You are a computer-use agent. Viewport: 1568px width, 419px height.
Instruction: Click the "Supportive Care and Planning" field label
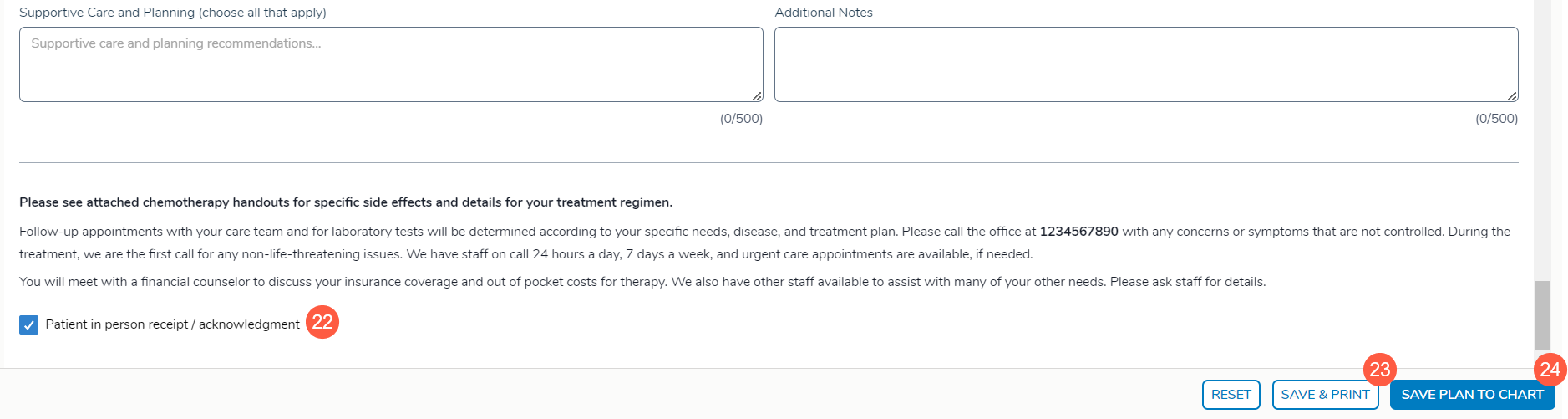click(x=172, y=13)
